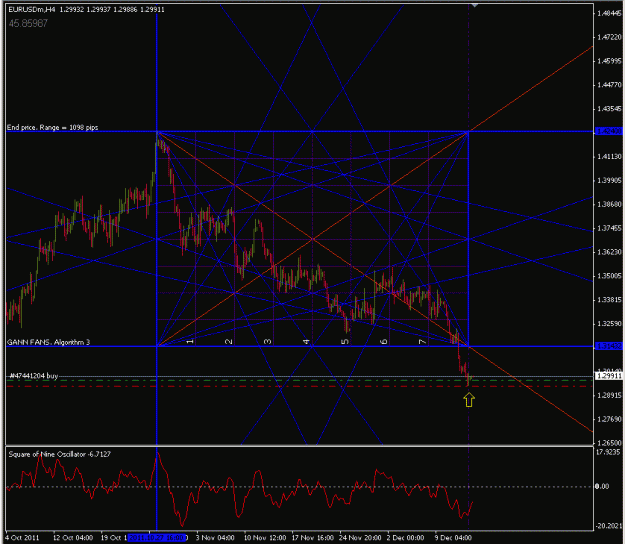Click the 1.35005 price scale label
The image size is (625, 544).
[609, 276]
